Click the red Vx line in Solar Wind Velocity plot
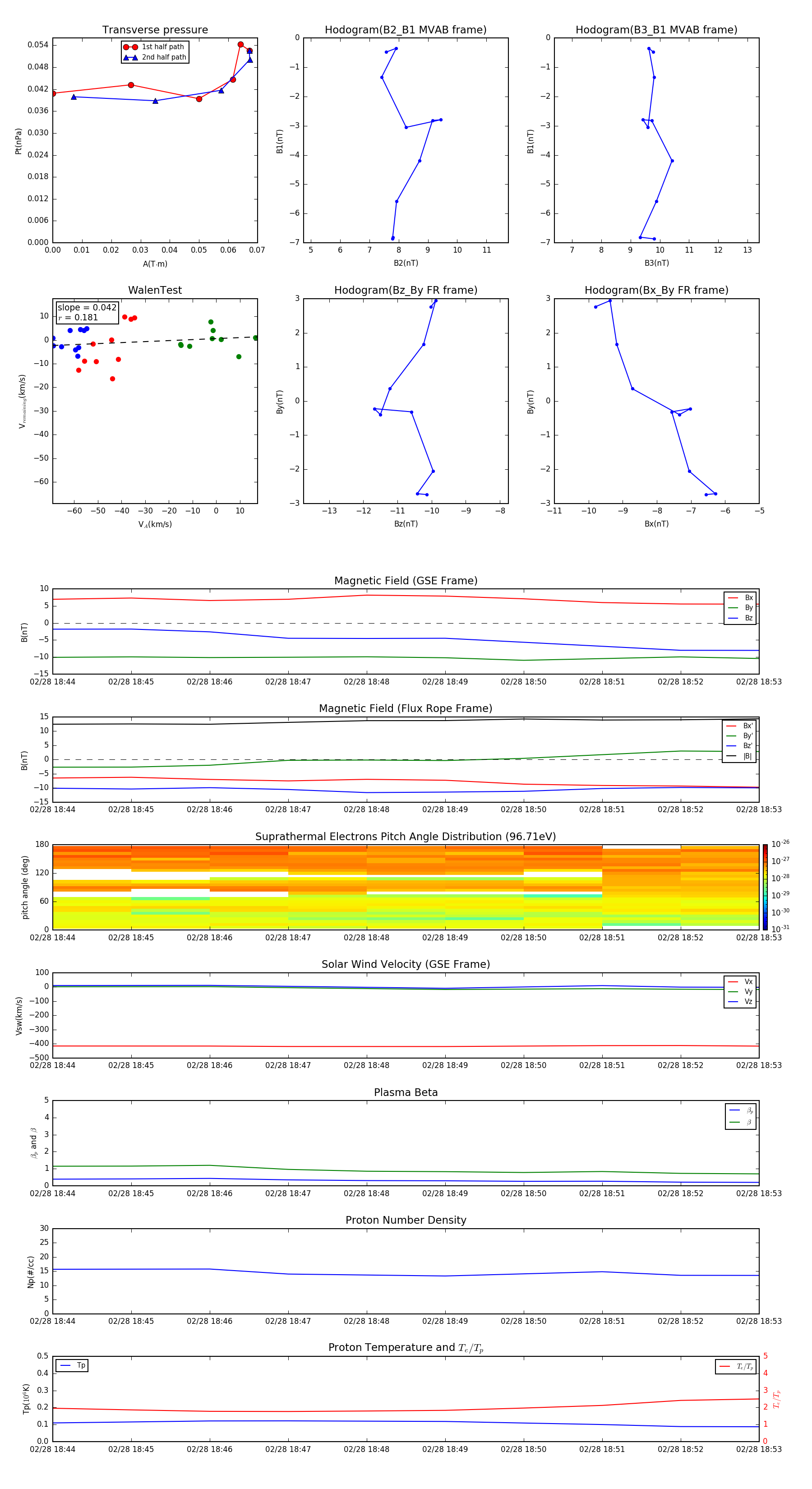Image resolution: width=812 pixels, height=1489 pixels. tap(406, 1046)
